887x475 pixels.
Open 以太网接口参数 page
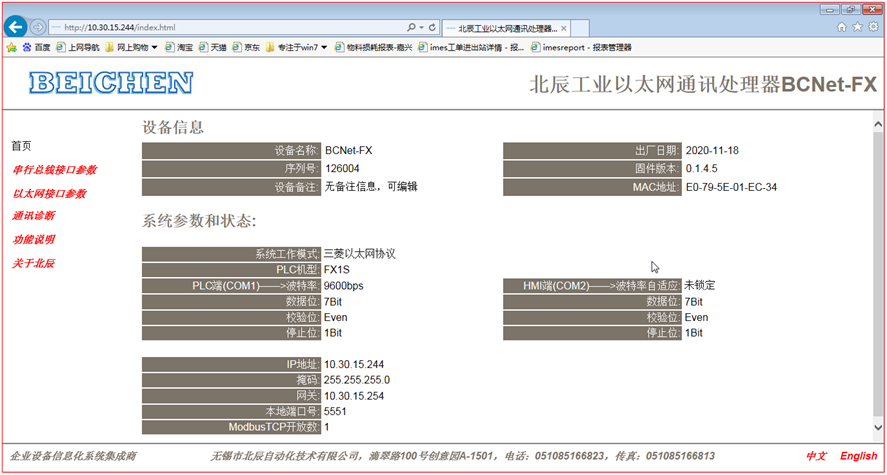49,193
